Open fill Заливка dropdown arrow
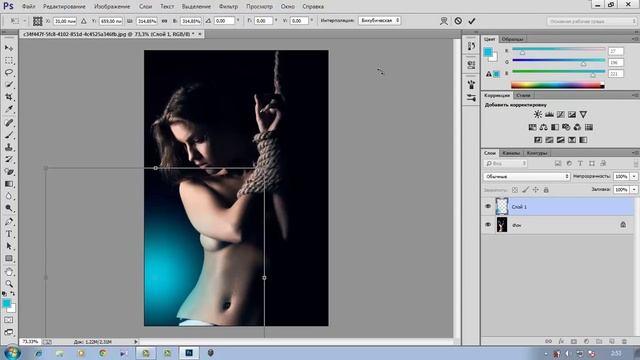 click(x=634, y=190)
